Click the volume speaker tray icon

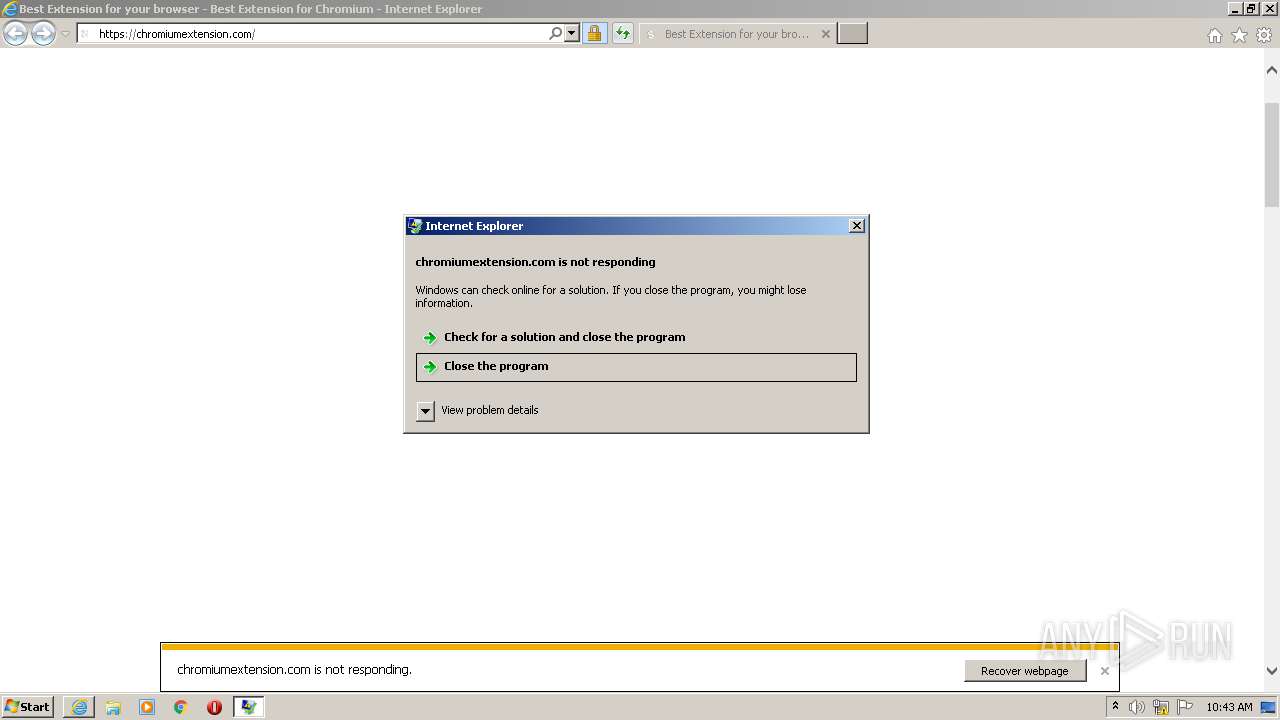point(1137,707)
